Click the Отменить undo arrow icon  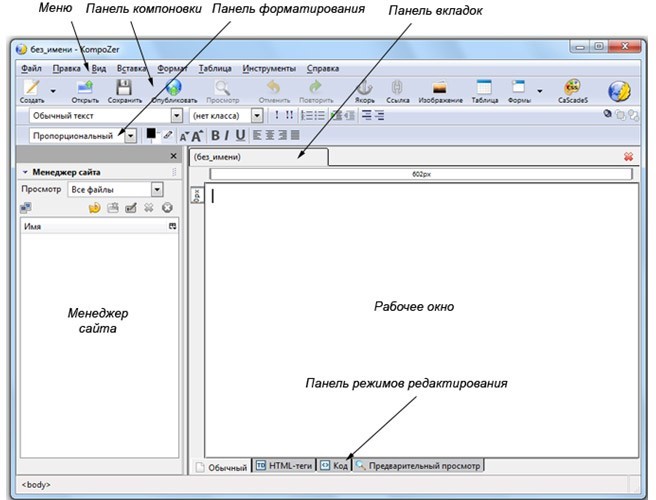tap(274, 87)
